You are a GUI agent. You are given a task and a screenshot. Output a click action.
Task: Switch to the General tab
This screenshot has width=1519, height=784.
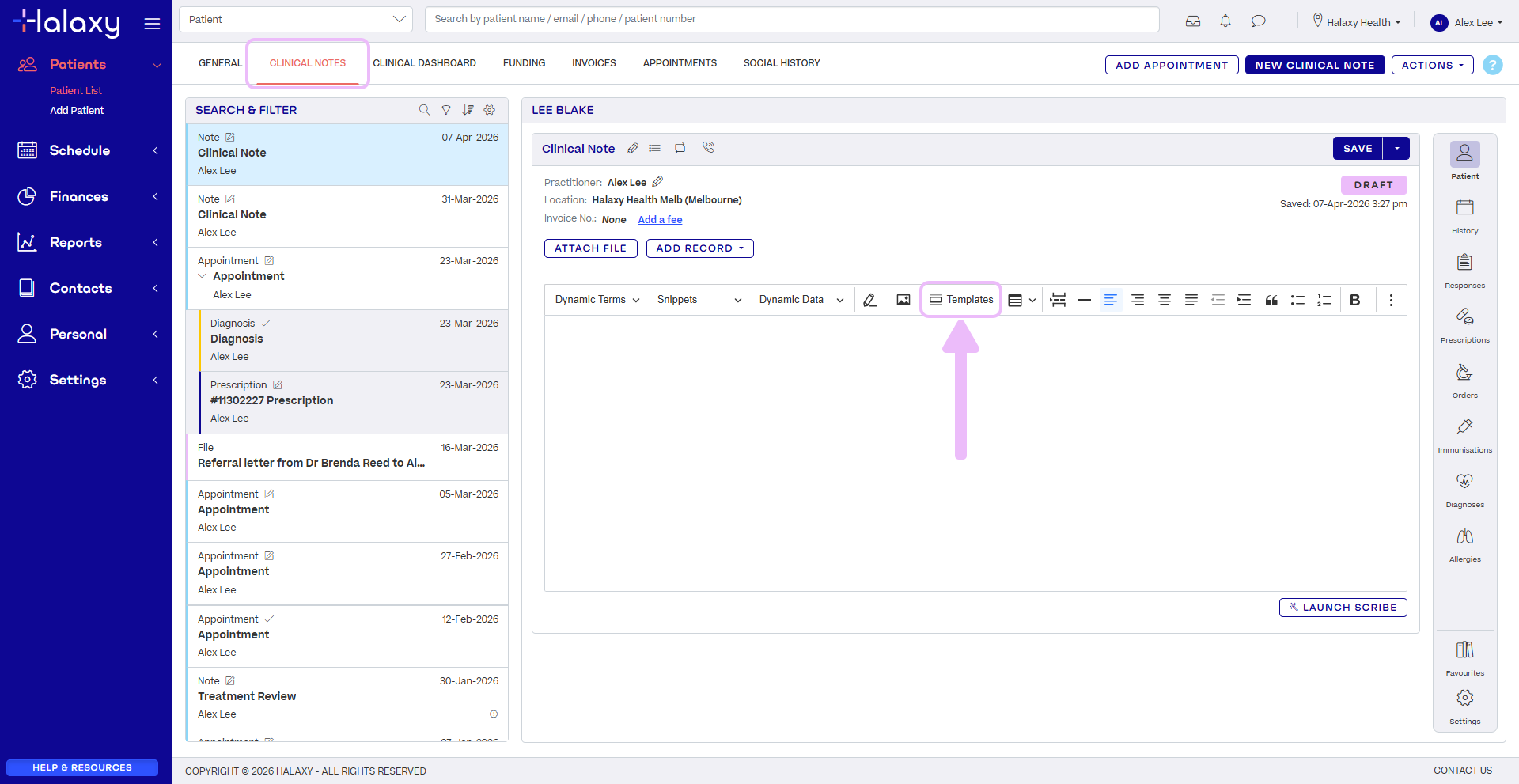[221, 63]
